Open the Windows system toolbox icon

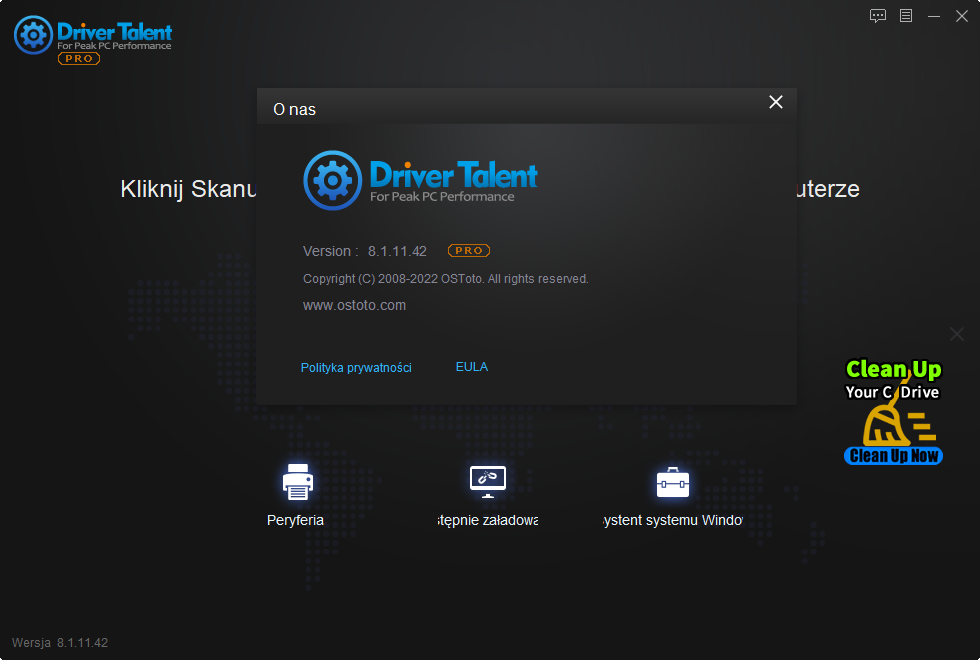[672, 482]
